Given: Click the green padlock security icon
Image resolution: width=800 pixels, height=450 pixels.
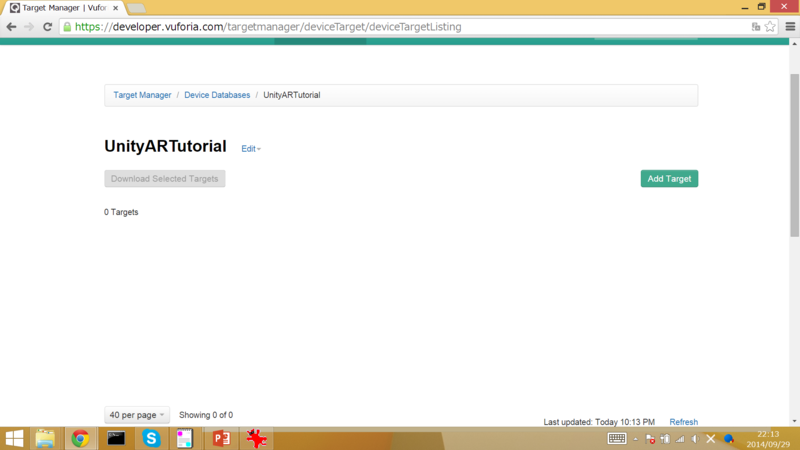Looking at the screenshot, I should click(67, 27).
